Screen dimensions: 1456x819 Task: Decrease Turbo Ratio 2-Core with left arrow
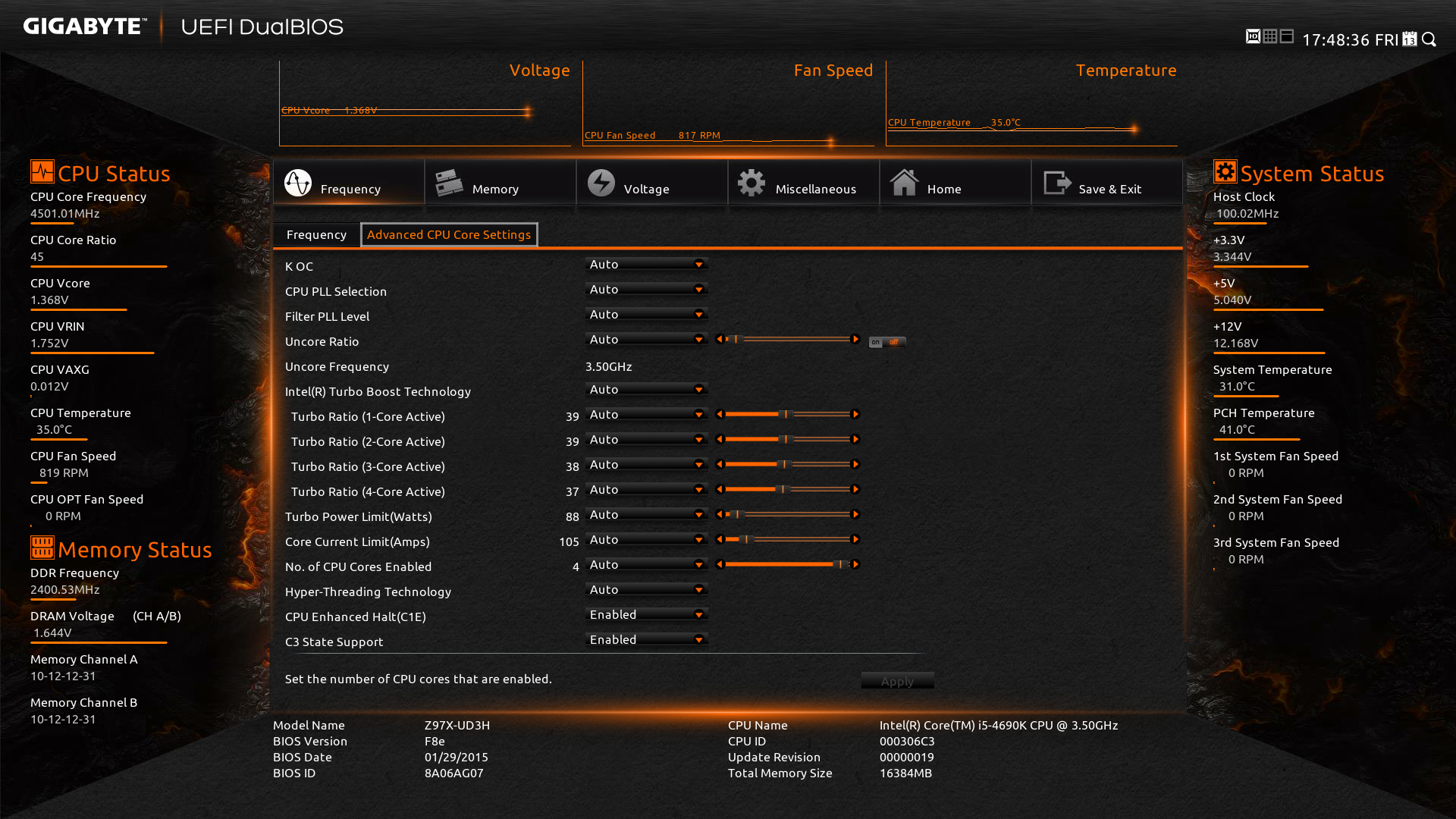tap(720, 439)
